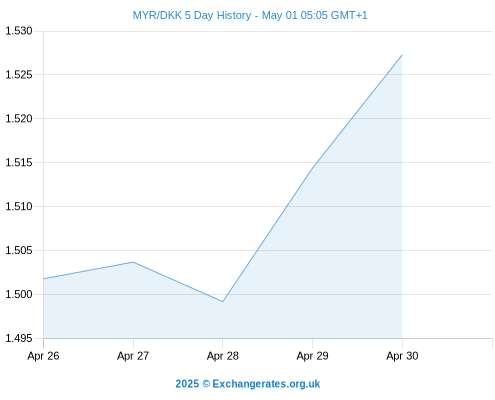Click the Apr 28 lowest data point
Image resolution: width=495 pixels, height=400 pixels.
pyautogui.click(x=223, y=302)
